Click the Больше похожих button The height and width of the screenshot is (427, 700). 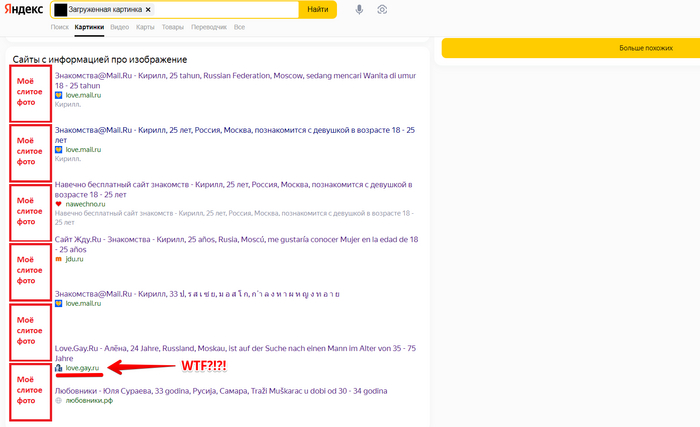(645, 47)
